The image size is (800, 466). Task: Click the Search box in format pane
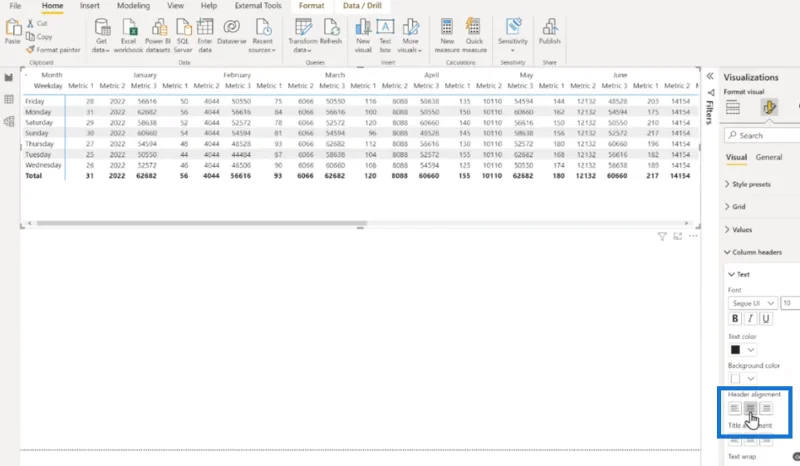pyautogui.click(x=762, y=135)
